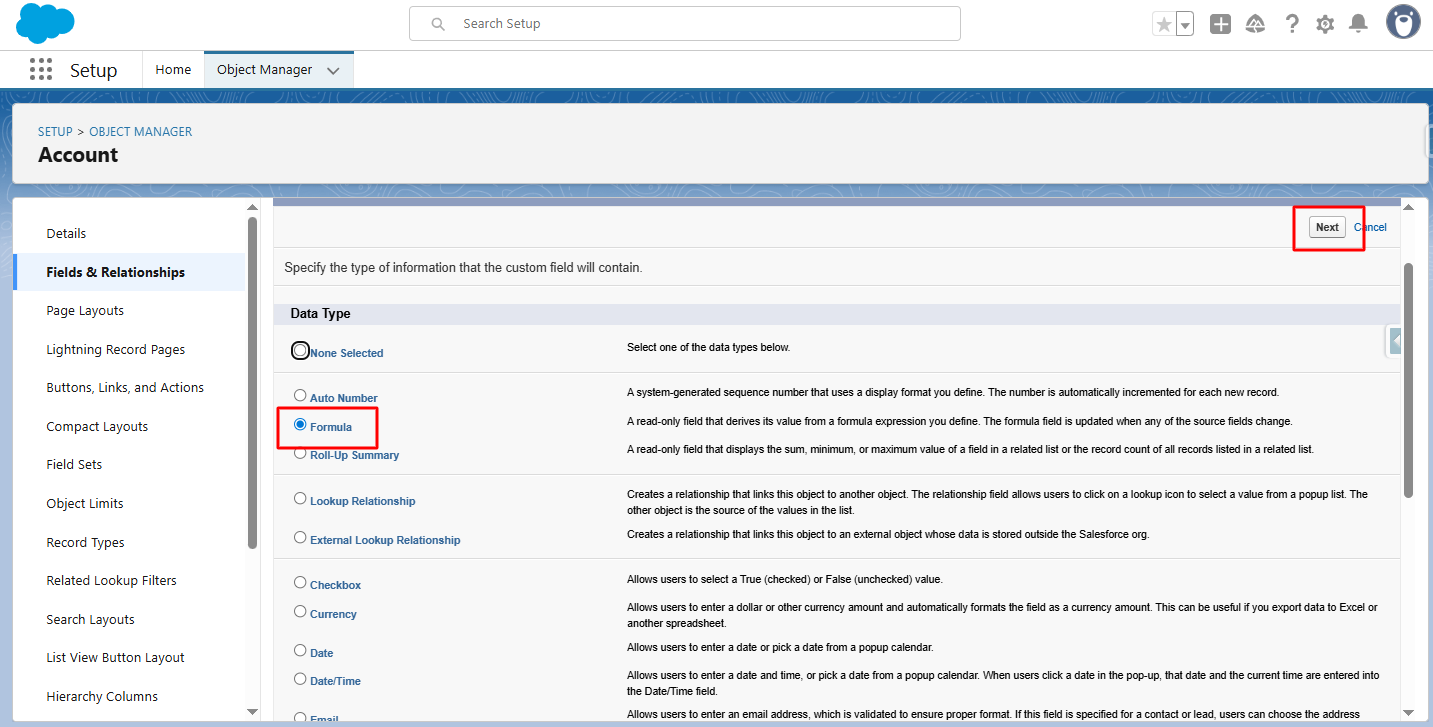Choose the Roll-Up Summary data type
Screen dimensions: 1433x727
click(300, 453)
